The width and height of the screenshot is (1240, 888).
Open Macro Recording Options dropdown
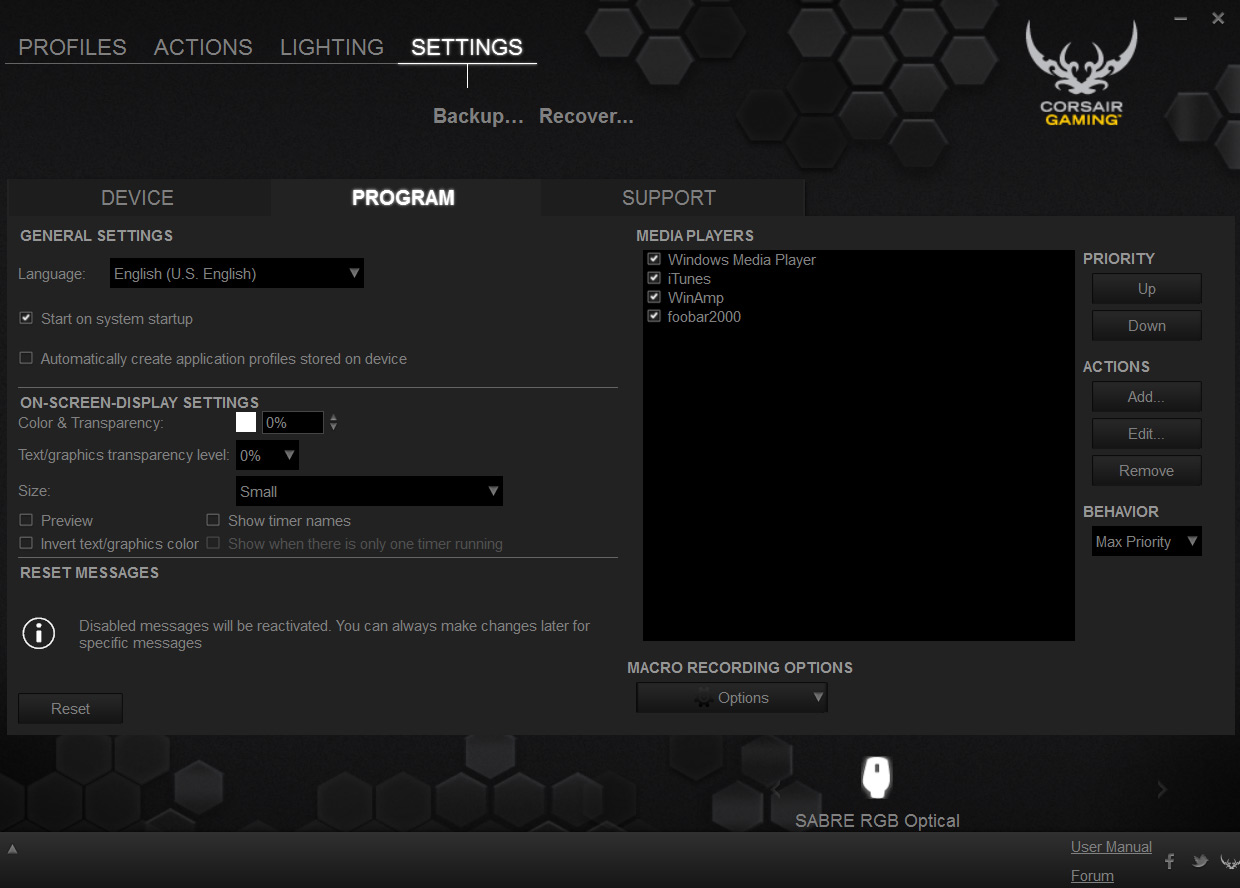(x=732, y=697)
